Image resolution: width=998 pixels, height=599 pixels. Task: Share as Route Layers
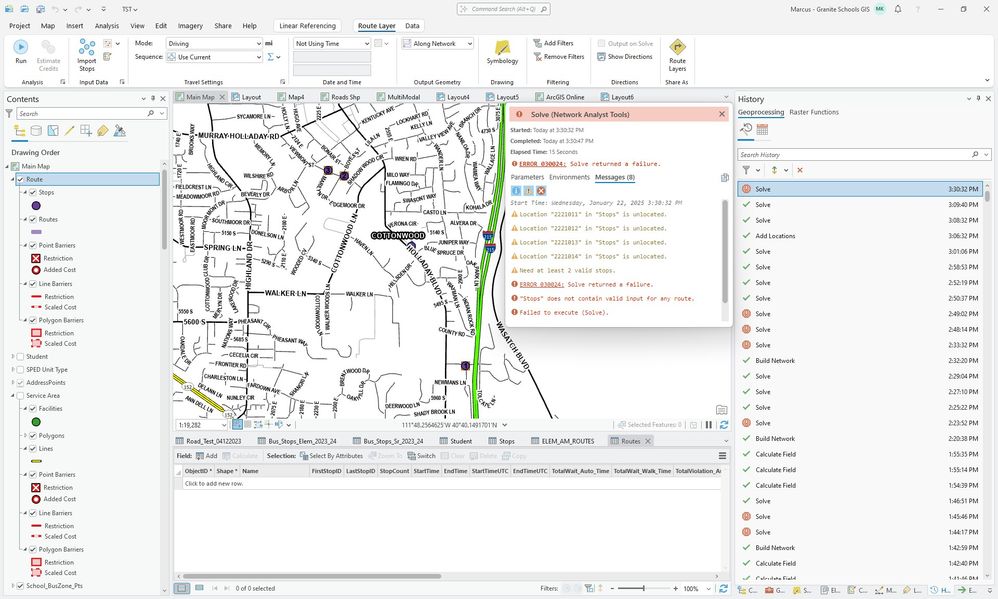click(677, 55)
